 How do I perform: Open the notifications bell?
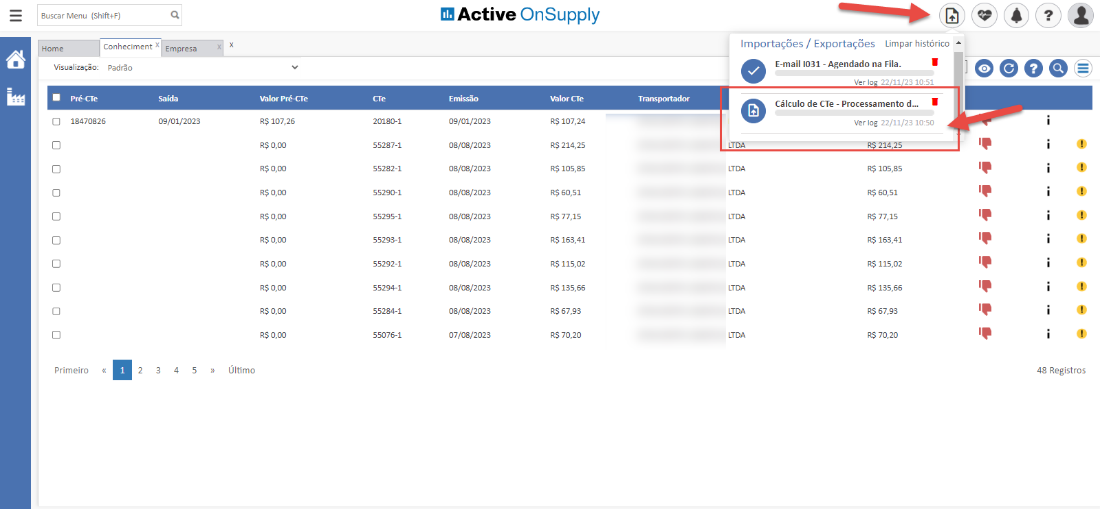[1016, 15]
